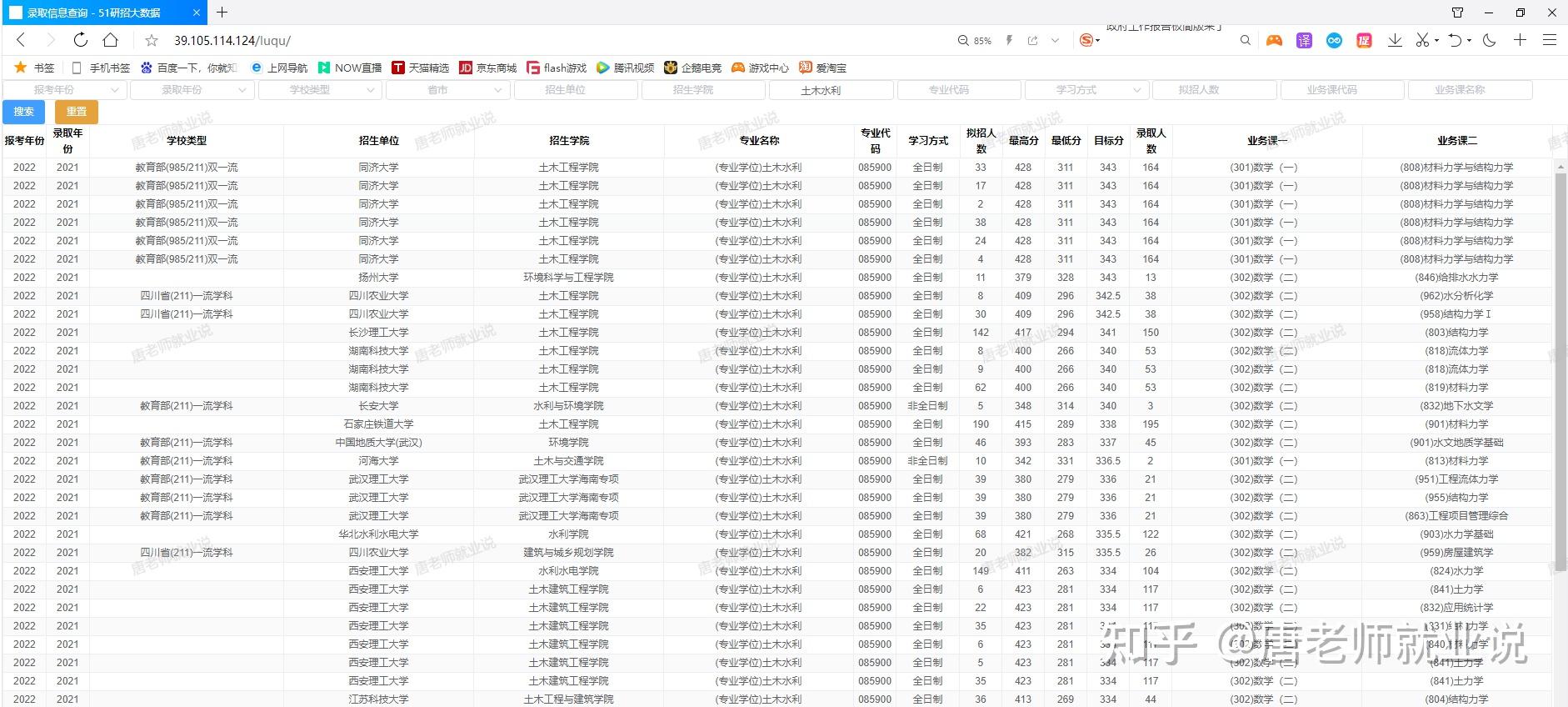Click the 85% zoom magnifier icon

click(x=963, y=40)
